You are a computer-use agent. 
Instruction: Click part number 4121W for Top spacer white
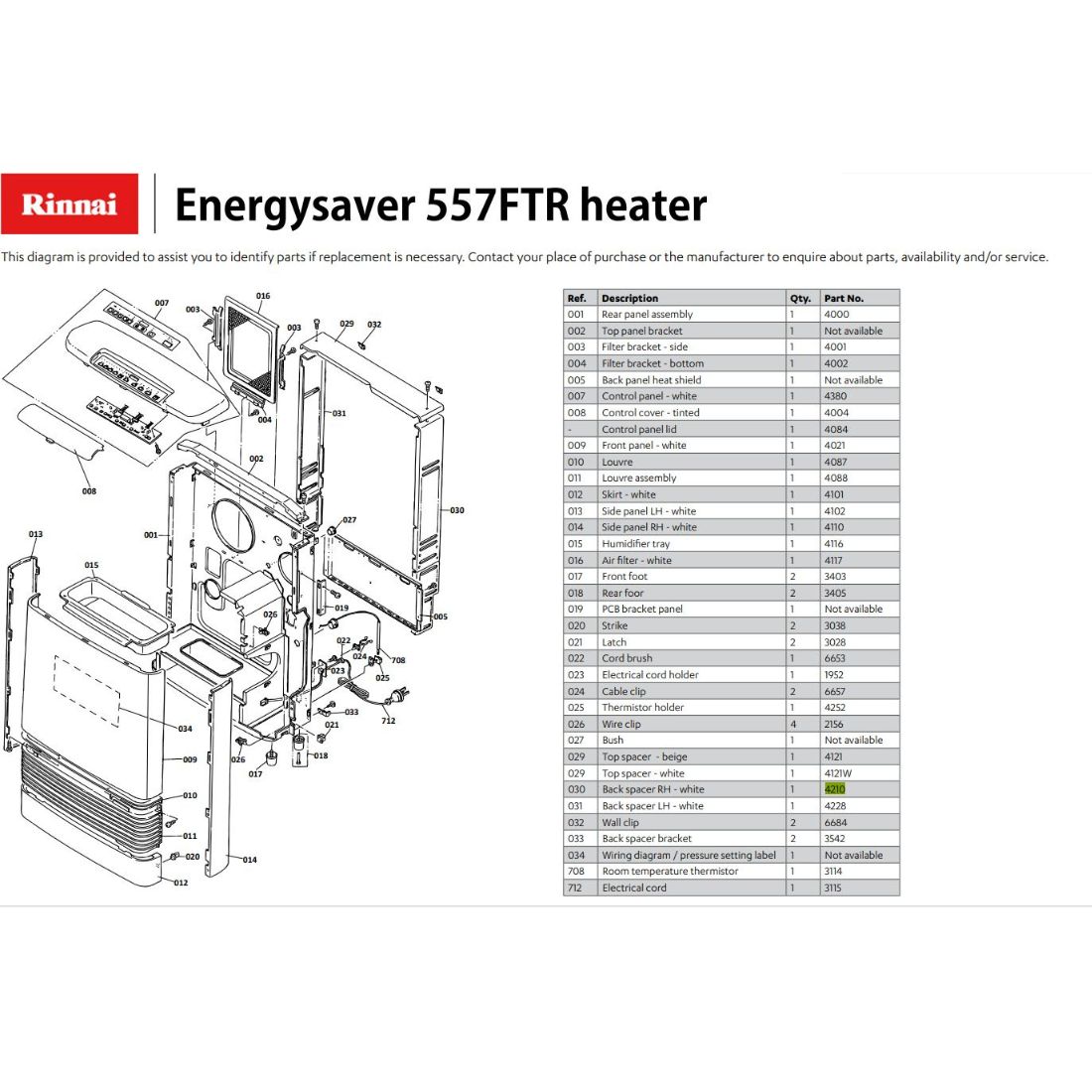pos(838,773)
